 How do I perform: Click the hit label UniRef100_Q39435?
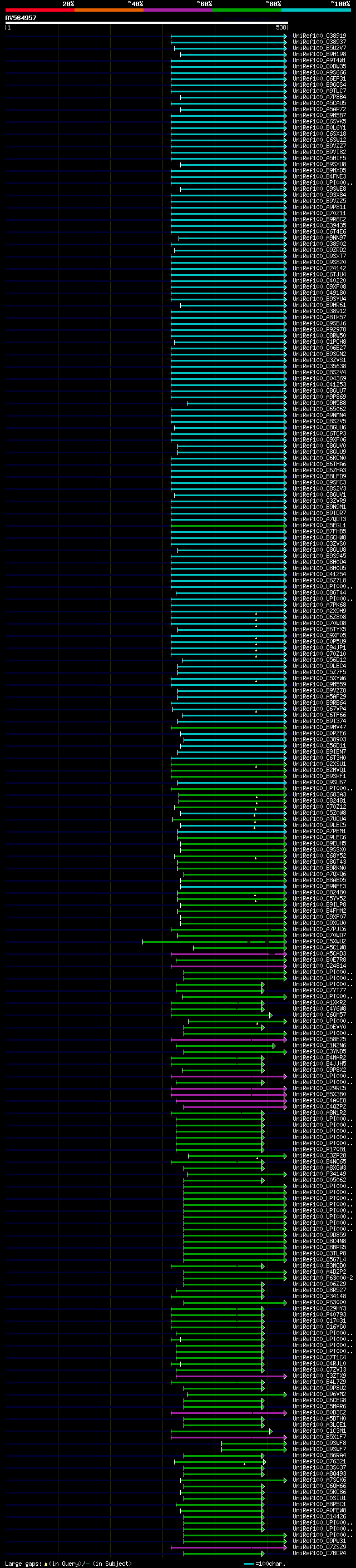click(x=319, y=225)
